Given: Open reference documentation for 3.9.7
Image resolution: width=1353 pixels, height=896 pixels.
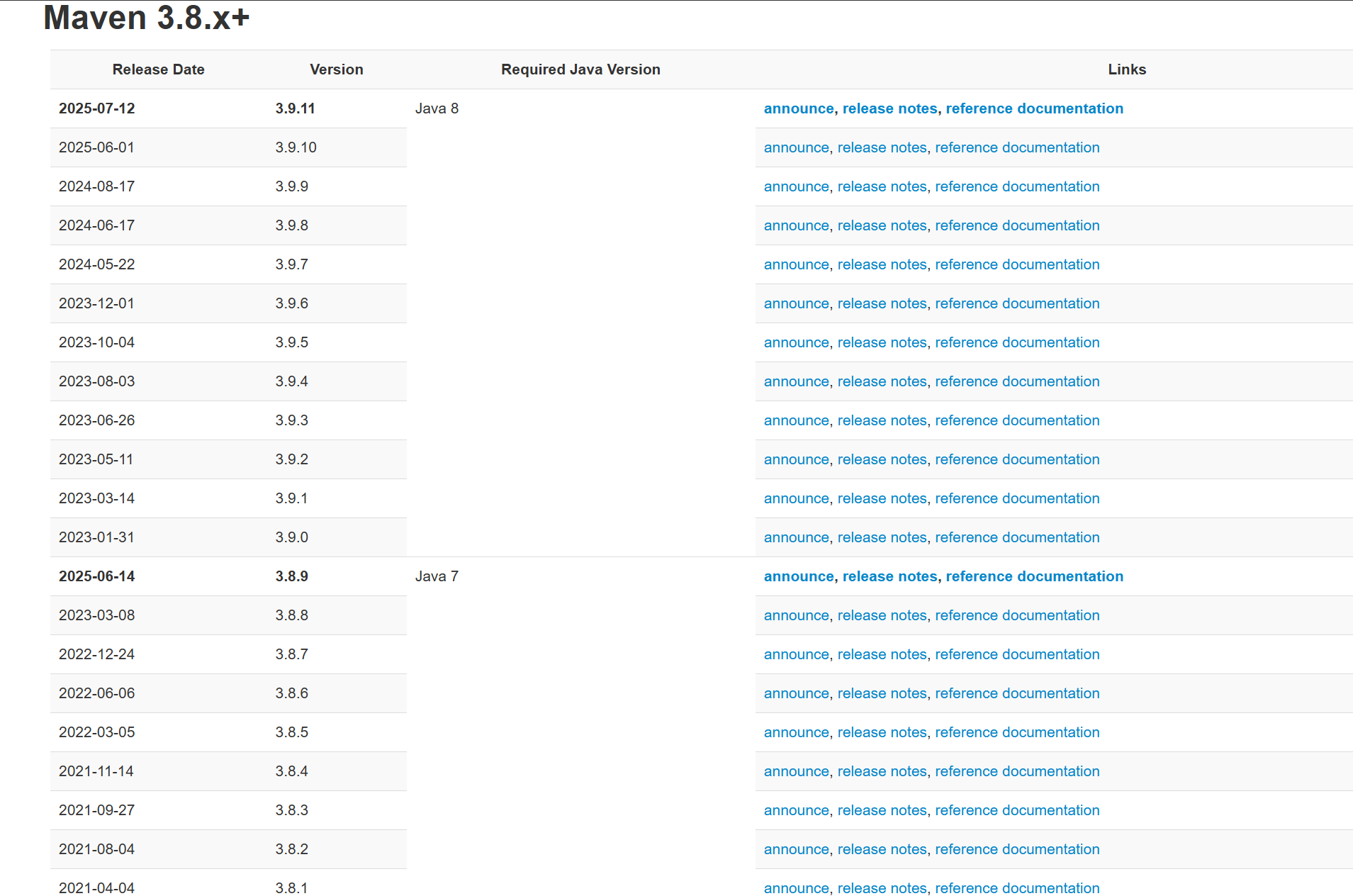Looking at the screenshot, I should [x=1017, y=264].
